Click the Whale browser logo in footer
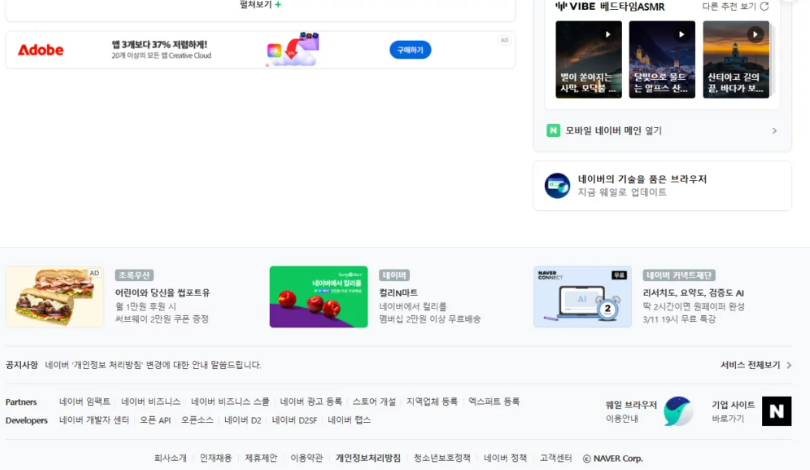The height and width of the screenshot is (470, 810). (x=678, y=411)
